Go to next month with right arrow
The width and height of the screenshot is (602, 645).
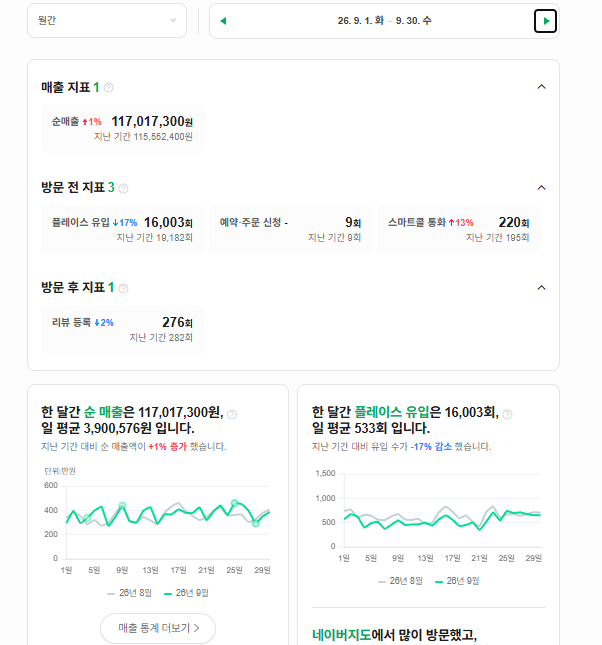click(x=545, y=21)
